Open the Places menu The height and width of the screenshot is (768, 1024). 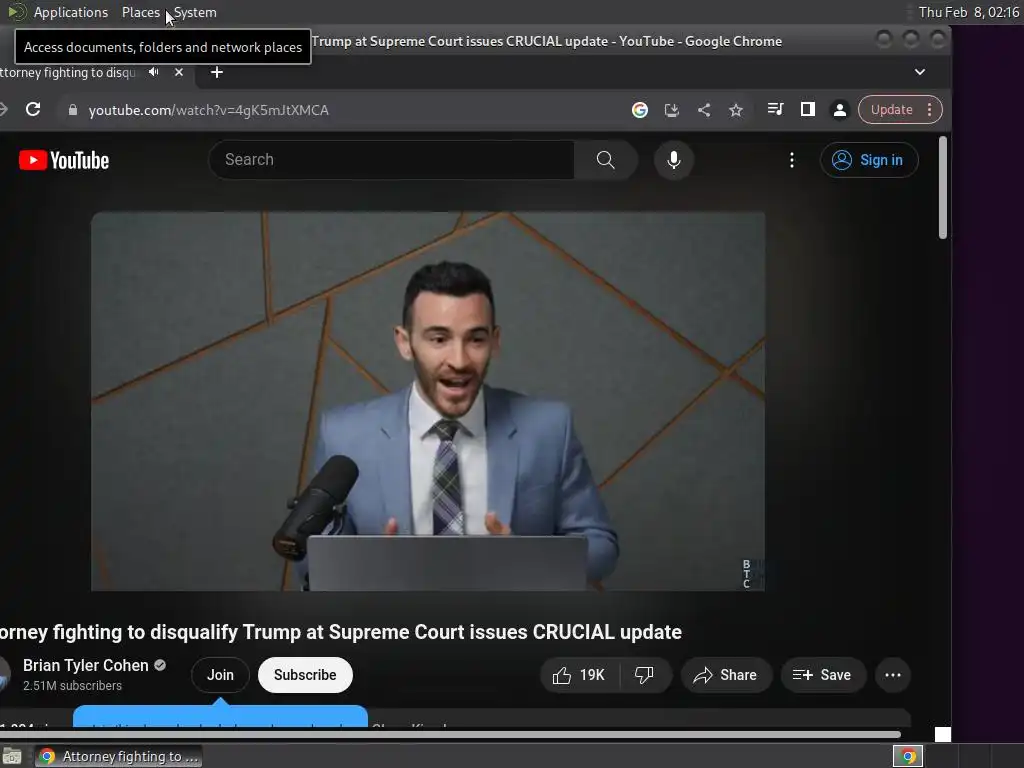(x=140, y=12)
